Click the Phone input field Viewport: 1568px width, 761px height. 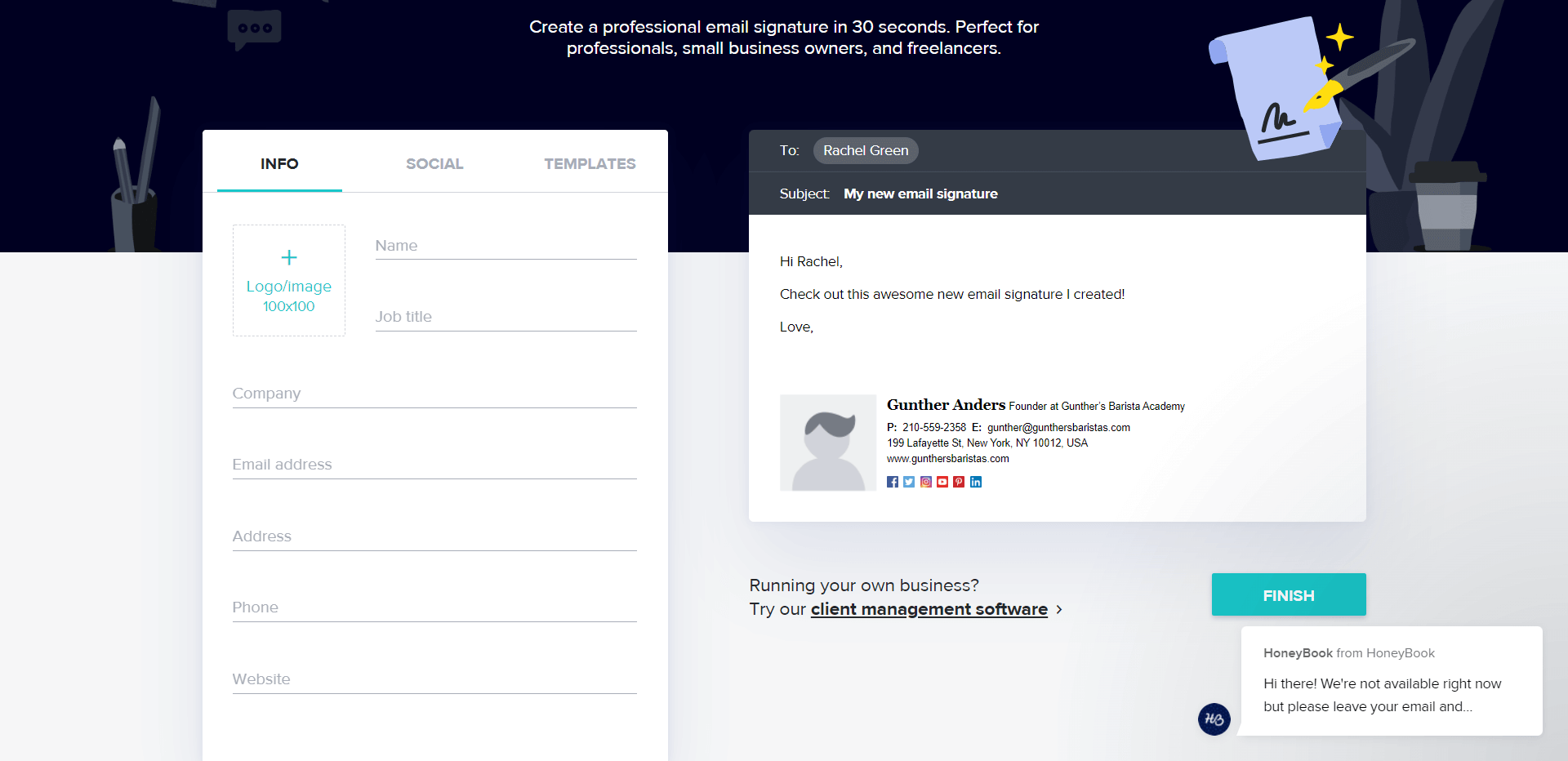434,607
